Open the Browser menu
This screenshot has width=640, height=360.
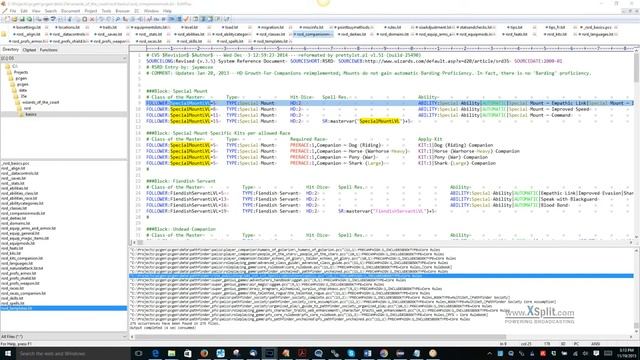[122, 11]
